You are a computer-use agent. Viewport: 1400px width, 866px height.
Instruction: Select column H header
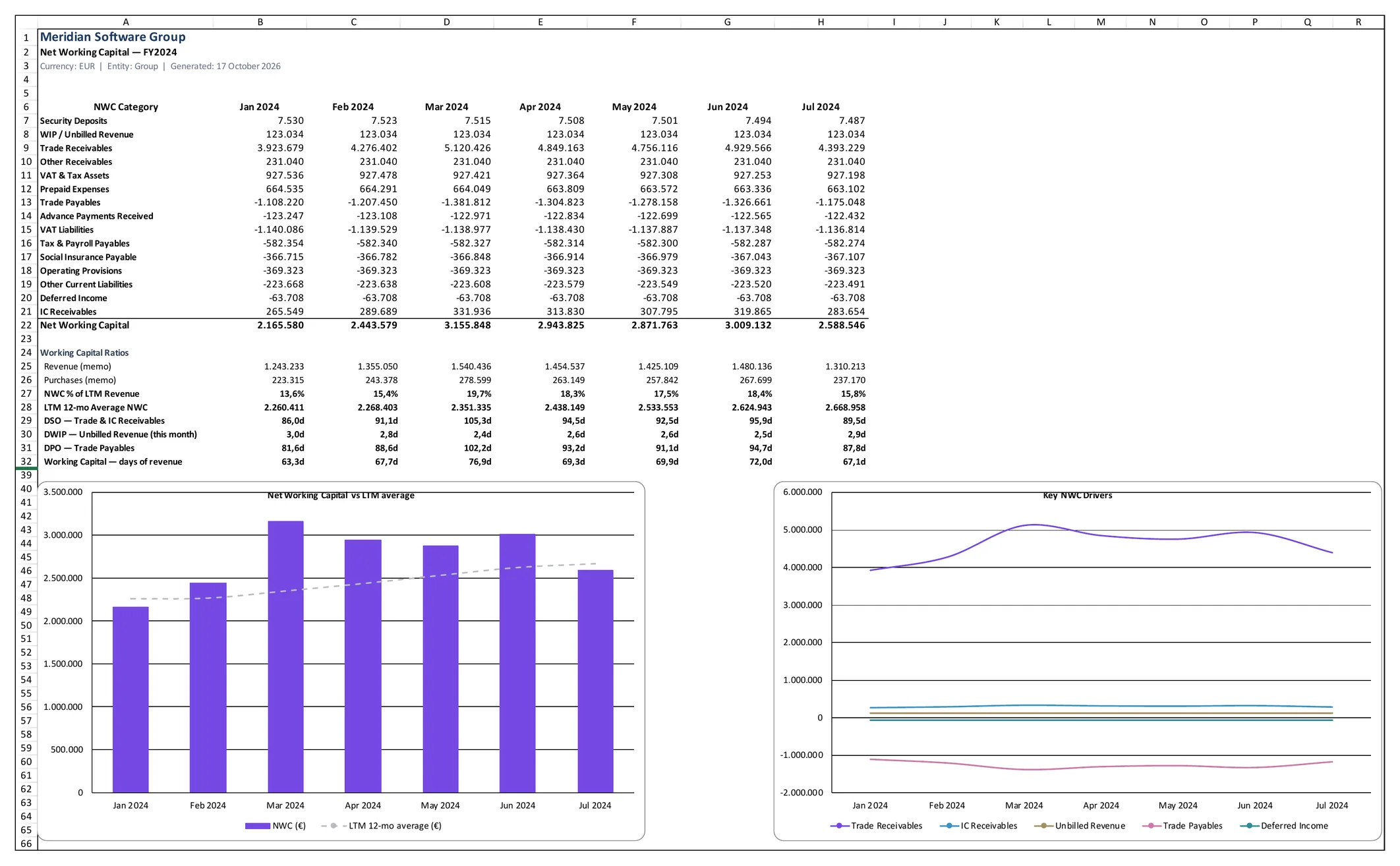[x=821, y=22]
